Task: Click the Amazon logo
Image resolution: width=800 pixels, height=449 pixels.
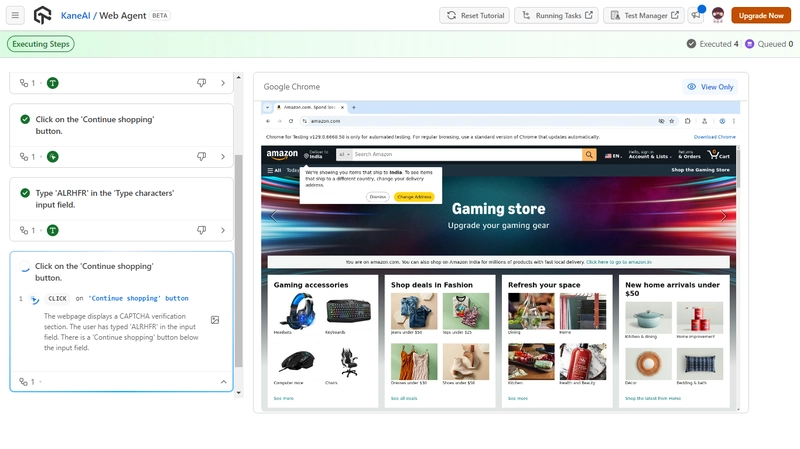Action: (282, 154)
